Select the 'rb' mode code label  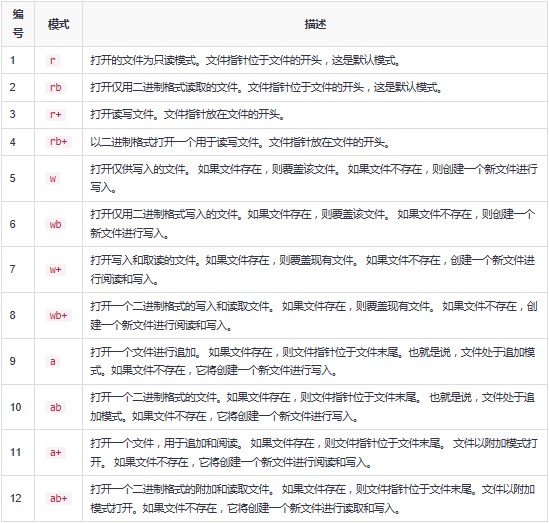[55, 88]
